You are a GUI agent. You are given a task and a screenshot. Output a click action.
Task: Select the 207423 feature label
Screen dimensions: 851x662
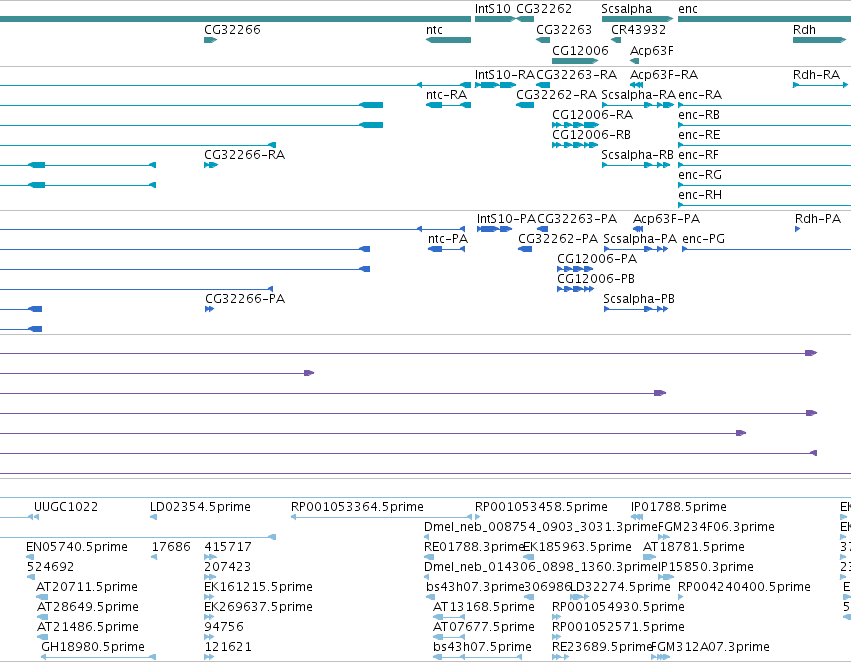coord(227,568)
